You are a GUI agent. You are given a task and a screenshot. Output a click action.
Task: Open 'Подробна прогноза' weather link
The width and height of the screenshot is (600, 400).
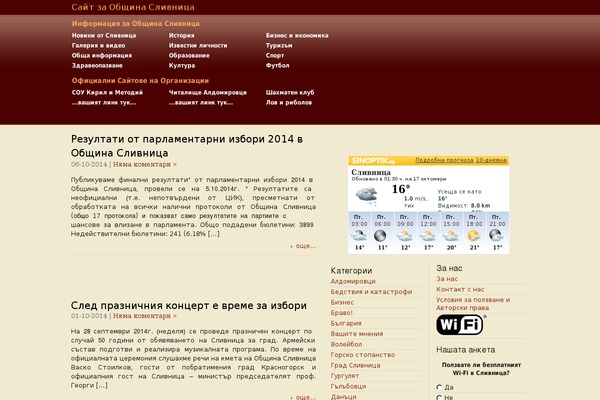444,160
